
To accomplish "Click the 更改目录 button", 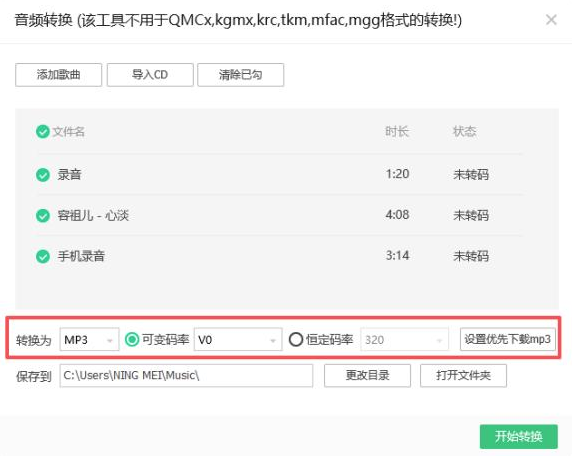I will pyautogui.click(x=367, y=375).
